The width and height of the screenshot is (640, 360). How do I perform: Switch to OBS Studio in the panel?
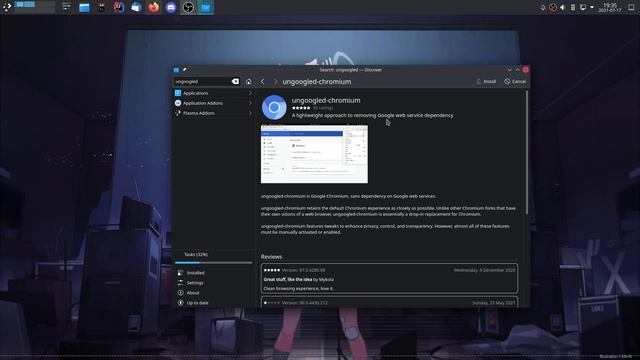[x=188, y=7]
